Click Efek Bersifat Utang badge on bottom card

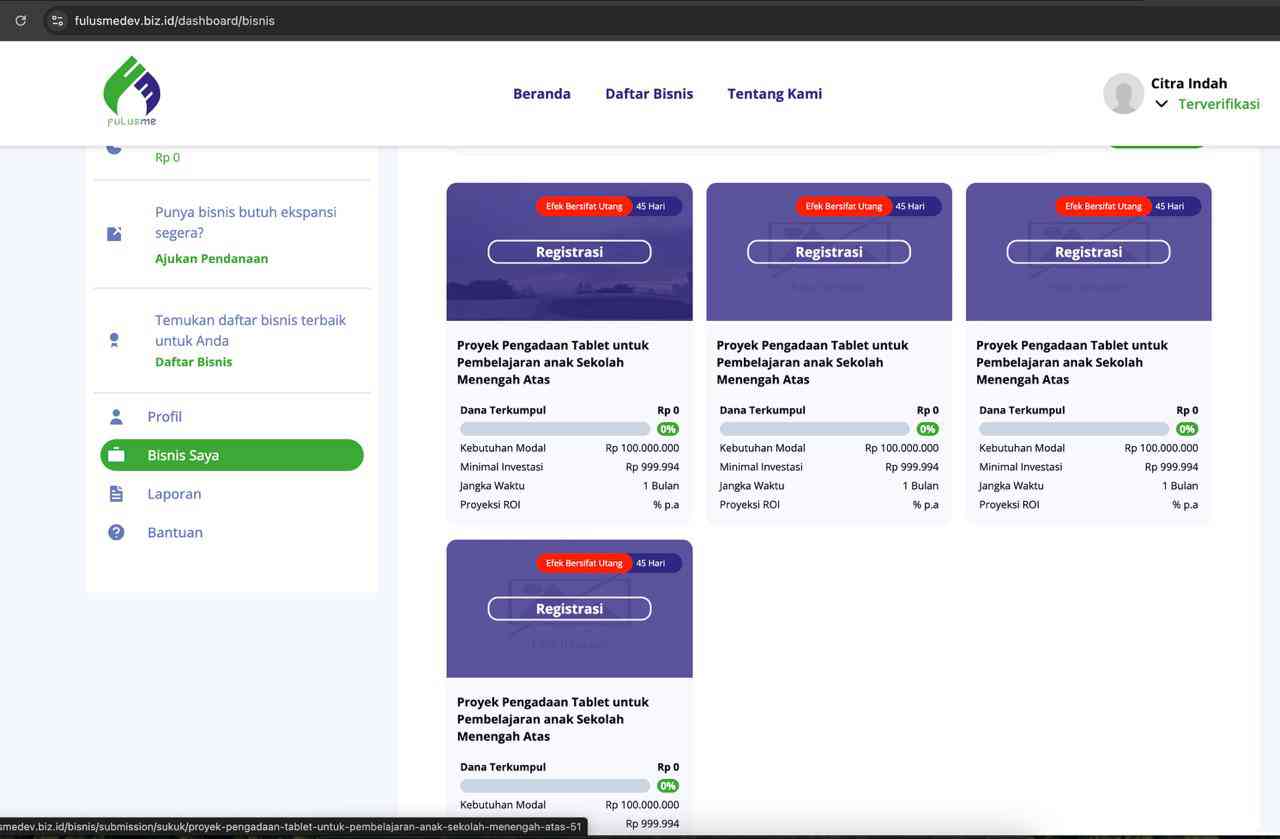[584, 563]
